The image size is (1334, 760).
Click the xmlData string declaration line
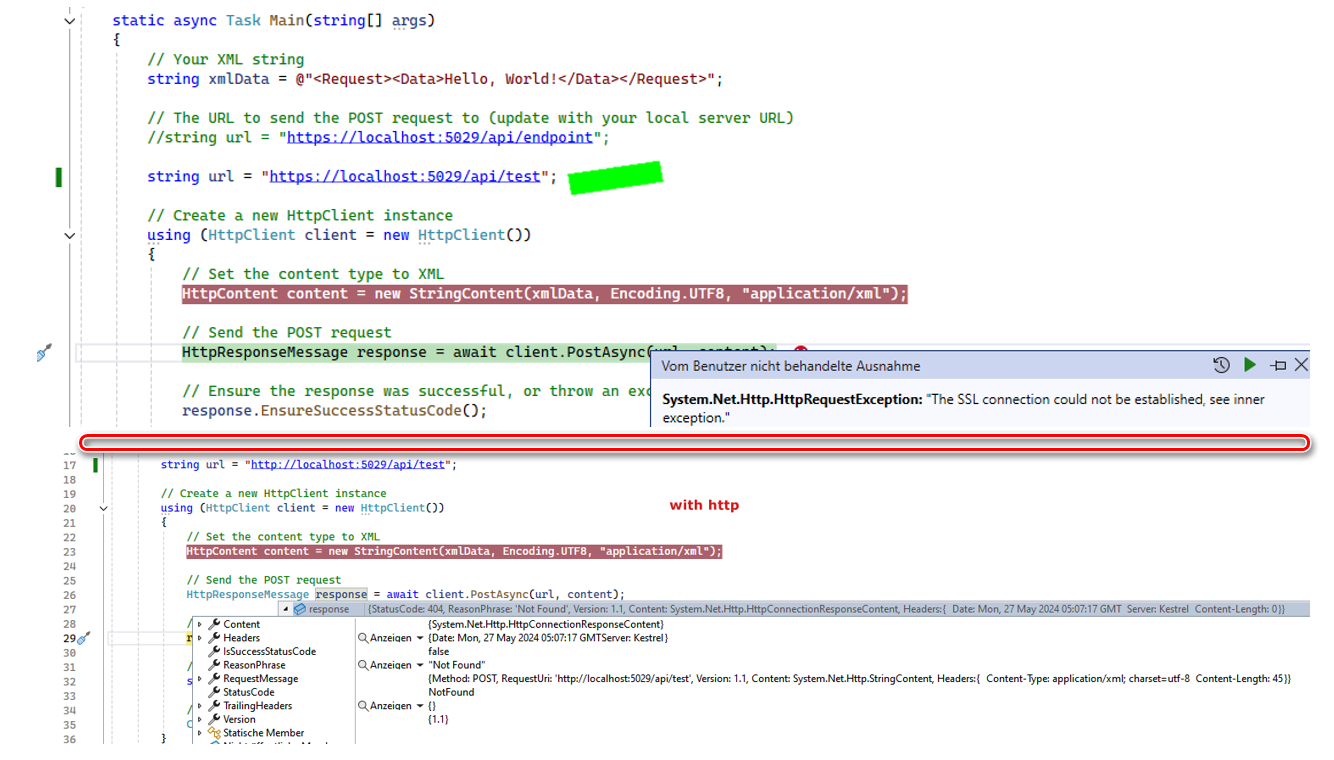click(434, 79)
